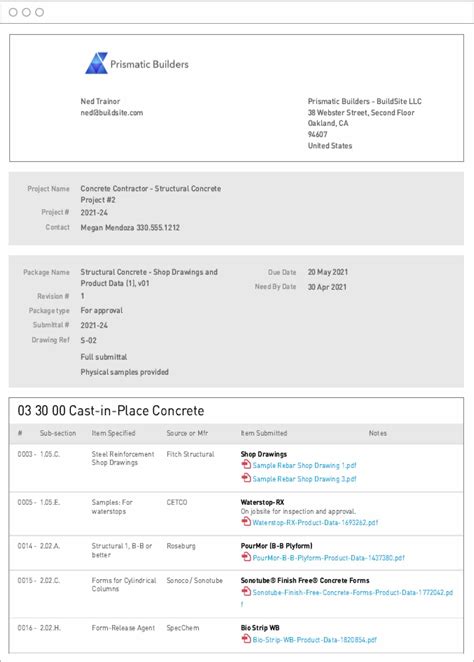Select the 03 30 00 Cast-in-Place Concrete heading
The height and width of the screenshot is (662, 474).
(x=111, y=410)
